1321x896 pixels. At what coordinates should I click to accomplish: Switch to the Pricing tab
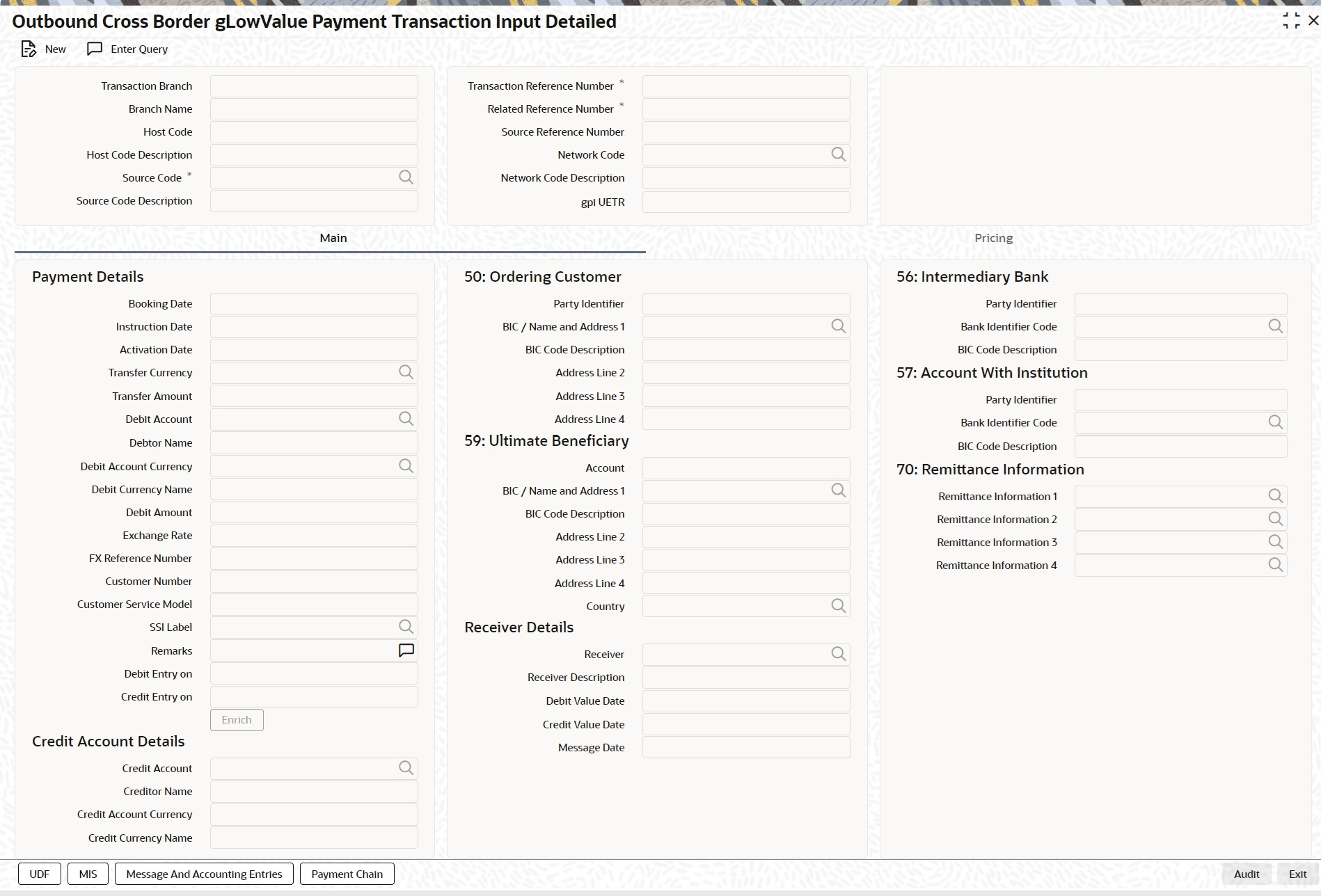tap(993, 238)
